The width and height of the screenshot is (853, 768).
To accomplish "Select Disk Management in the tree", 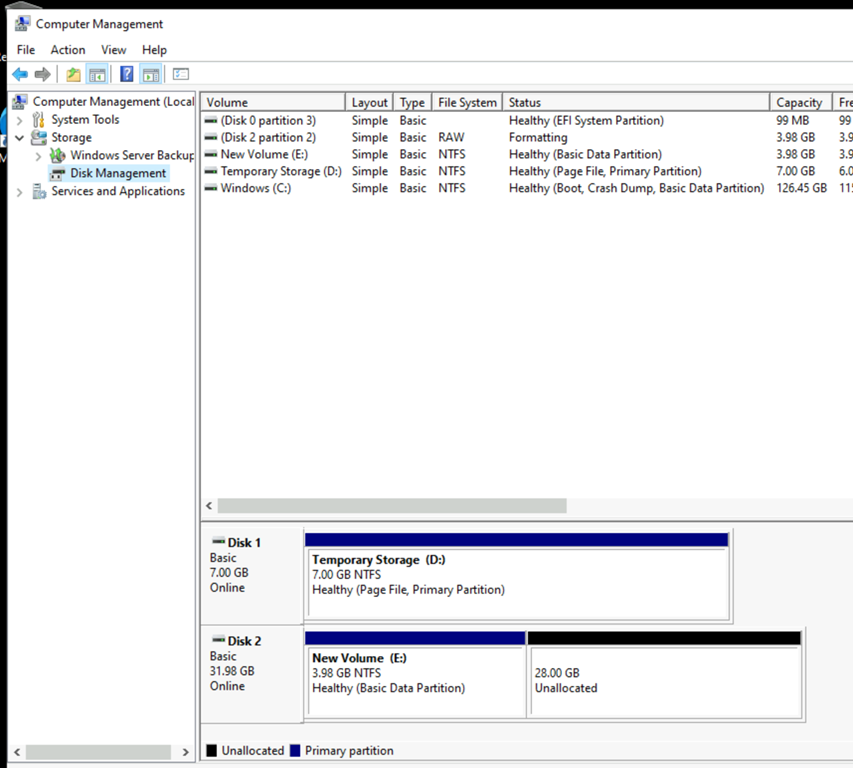I will 117,174.
